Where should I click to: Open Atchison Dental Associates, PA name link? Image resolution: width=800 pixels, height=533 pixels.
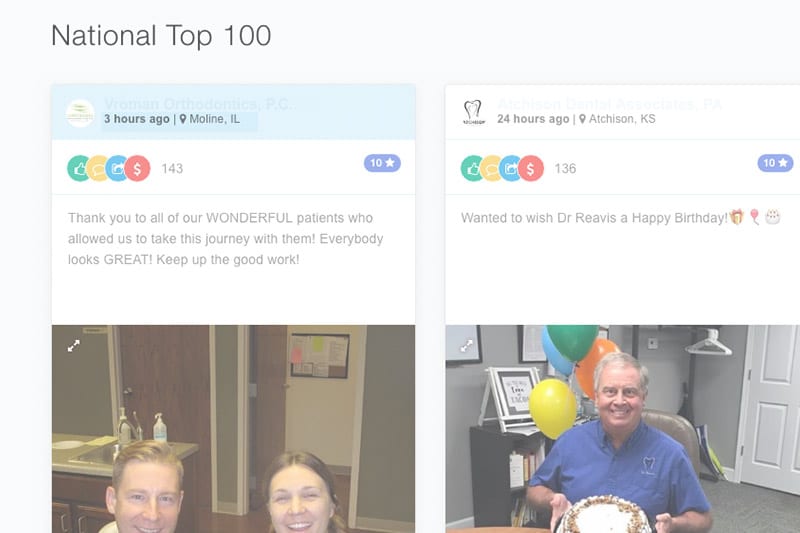click(x=609, y=104)
